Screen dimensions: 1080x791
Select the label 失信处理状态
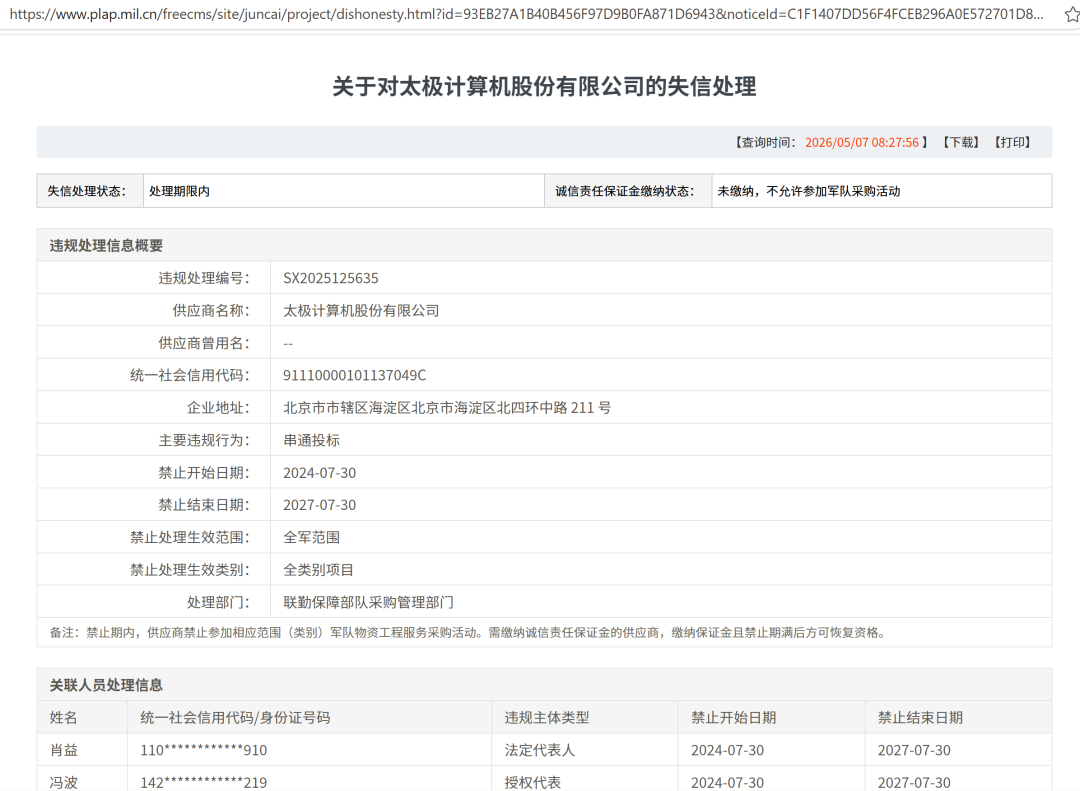(87, 192)
